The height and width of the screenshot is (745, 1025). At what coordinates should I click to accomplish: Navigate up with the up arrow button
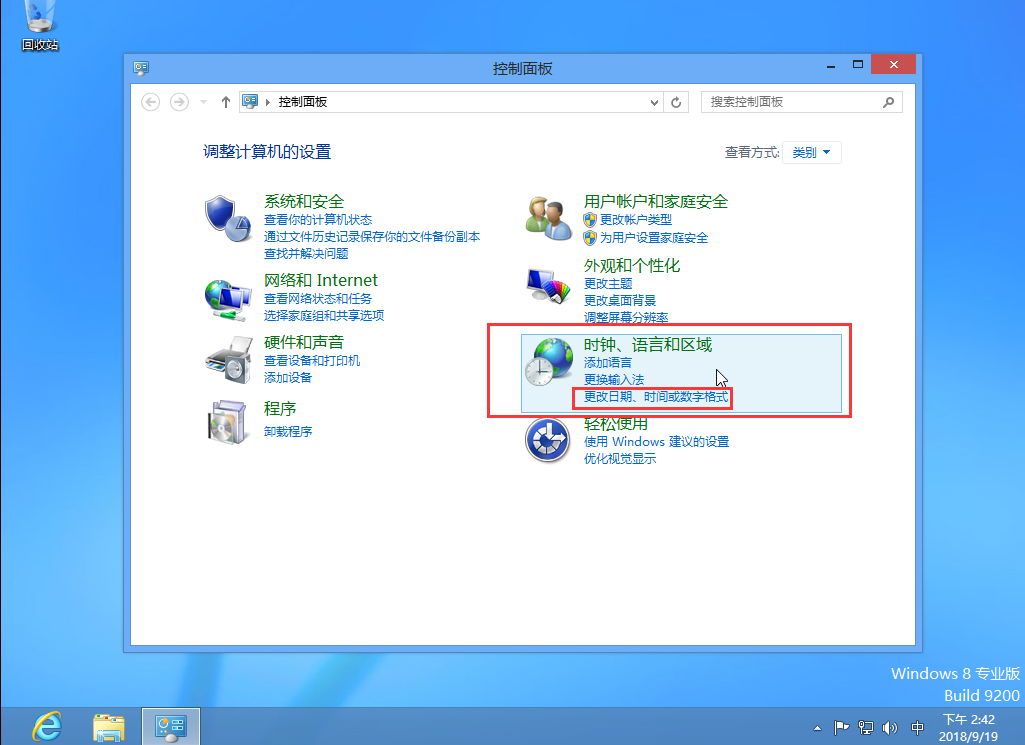click(x=226, y=102)
